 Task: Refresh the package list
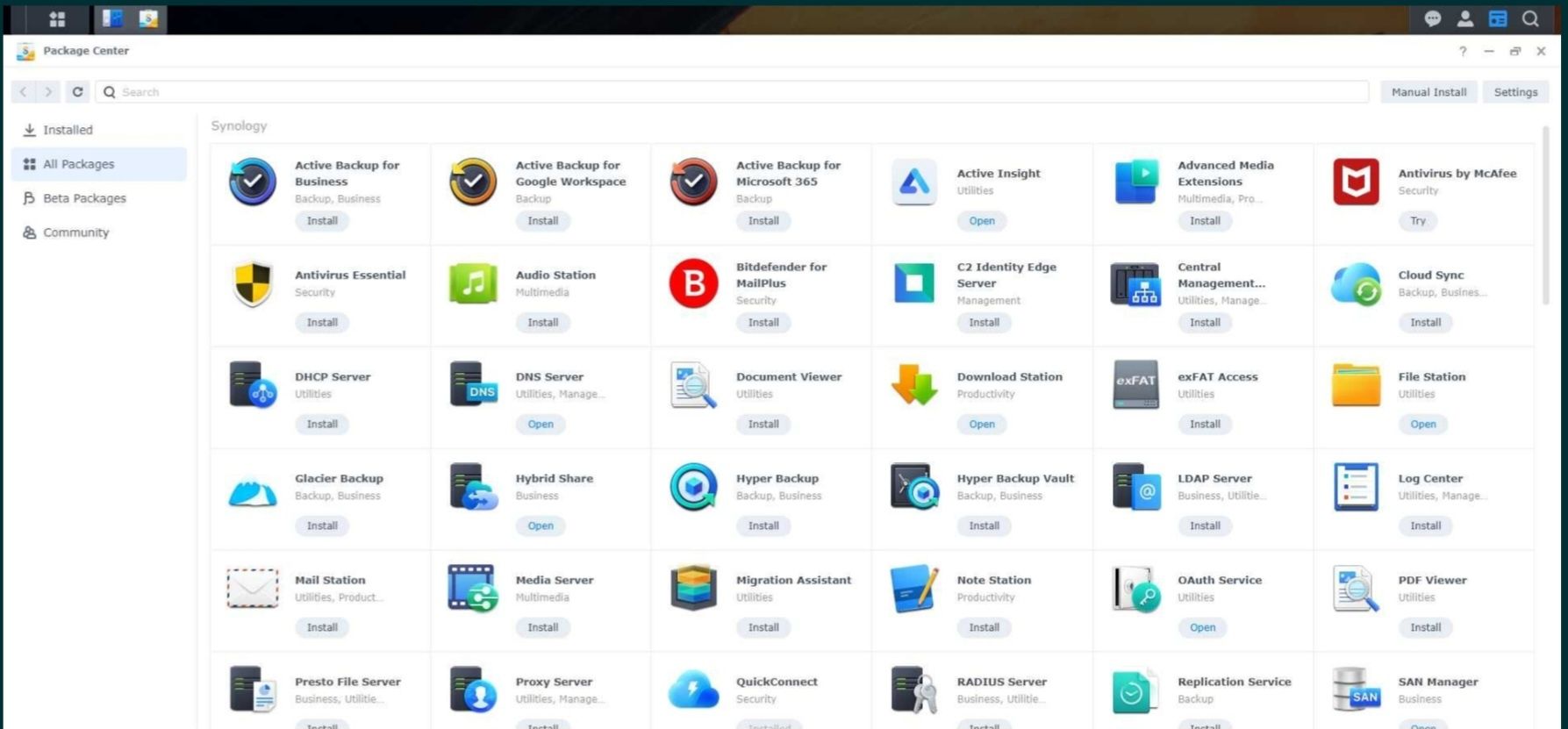click(77, 91)
